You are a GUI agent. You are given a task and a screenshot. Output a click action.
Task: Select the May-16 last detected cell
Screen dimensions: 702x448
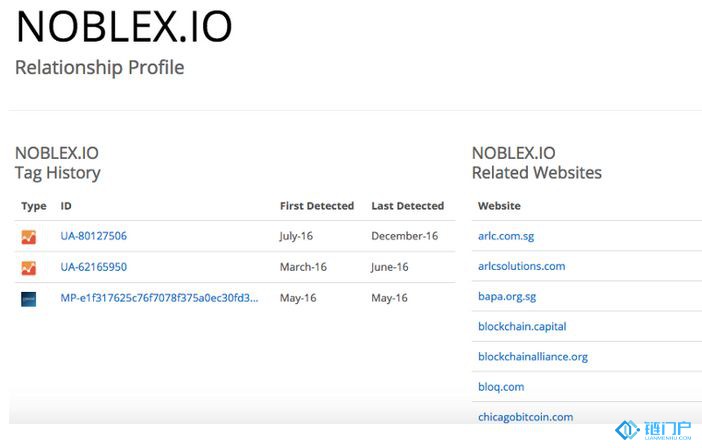click(x=389, y=298)
